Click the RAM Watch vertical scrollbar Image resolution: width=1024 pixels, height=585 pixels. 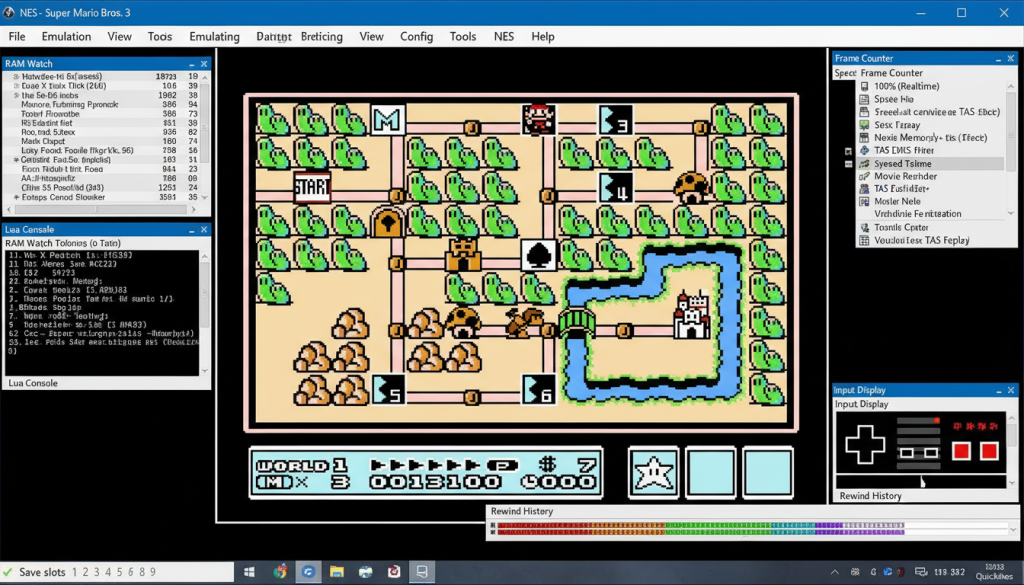205,137
